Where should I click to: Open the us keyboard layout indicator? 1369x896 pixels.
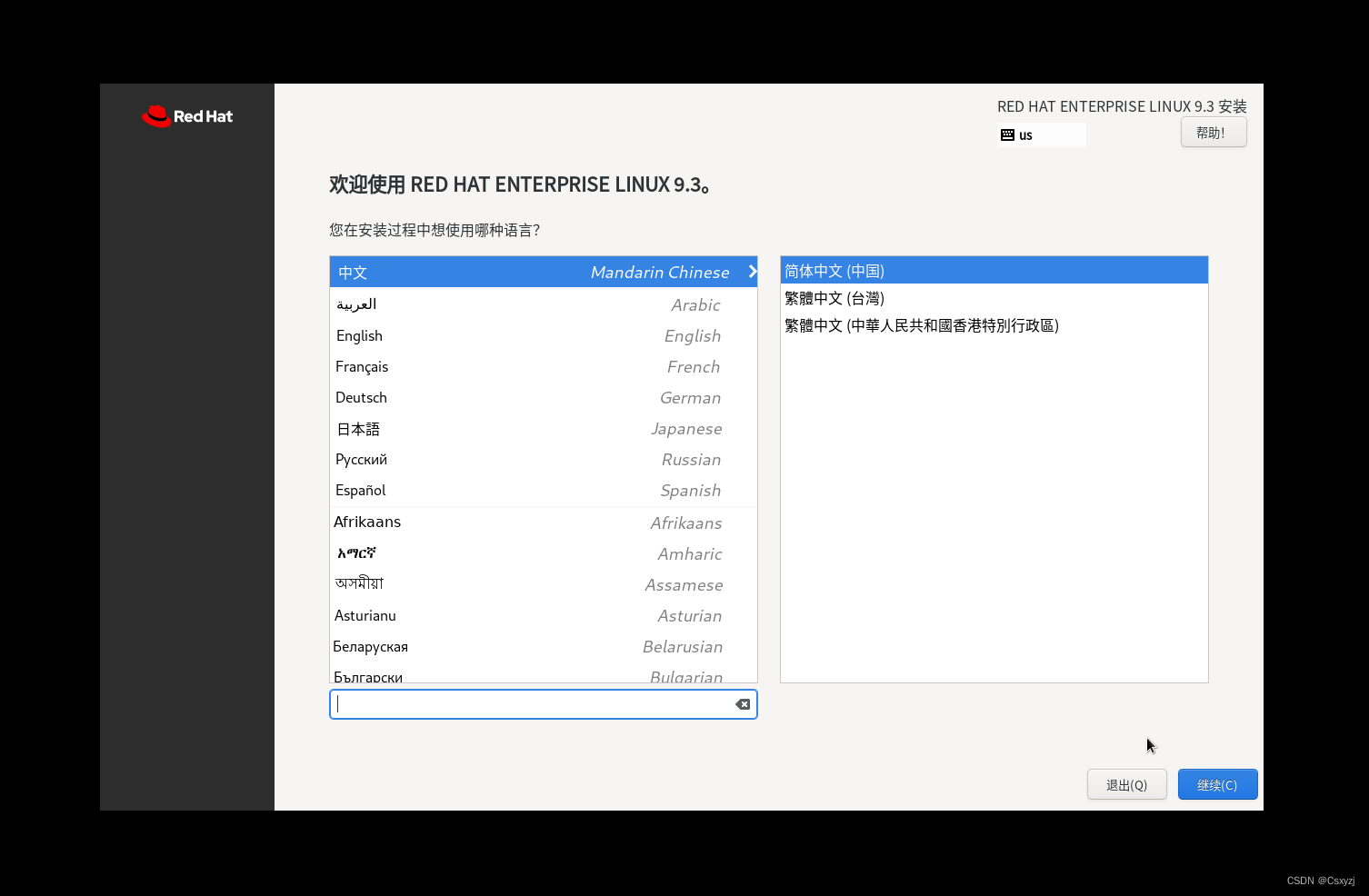(1042, 134)
